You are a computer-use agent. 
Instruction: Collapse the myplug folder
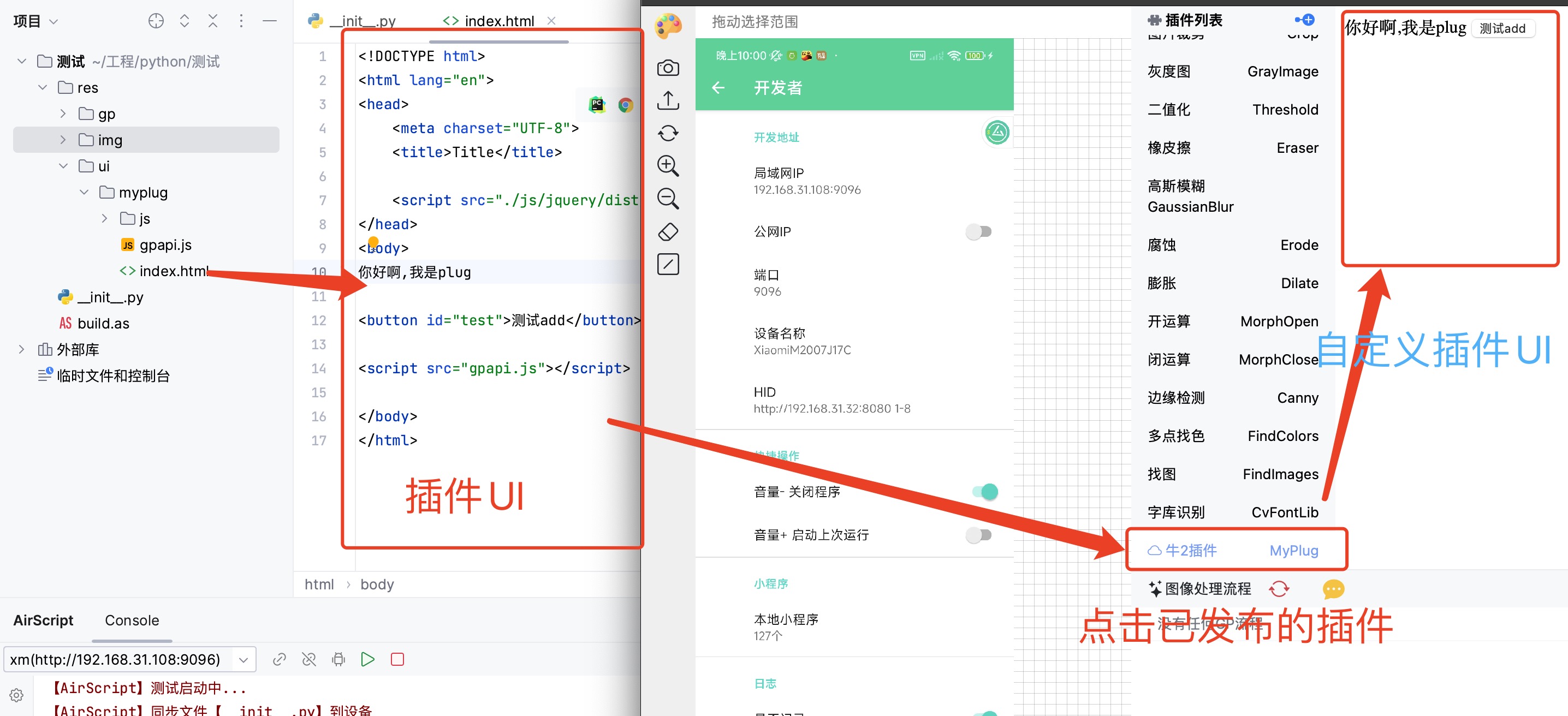click(x=84, y=192)
